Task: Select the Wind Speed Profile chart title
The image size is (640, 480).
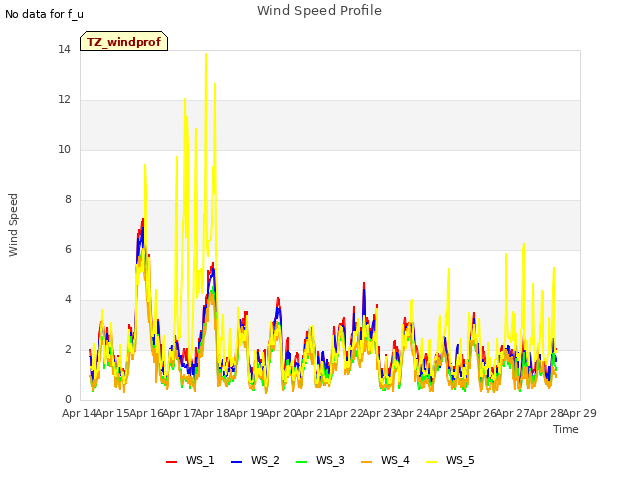Action: pos(319,11)
